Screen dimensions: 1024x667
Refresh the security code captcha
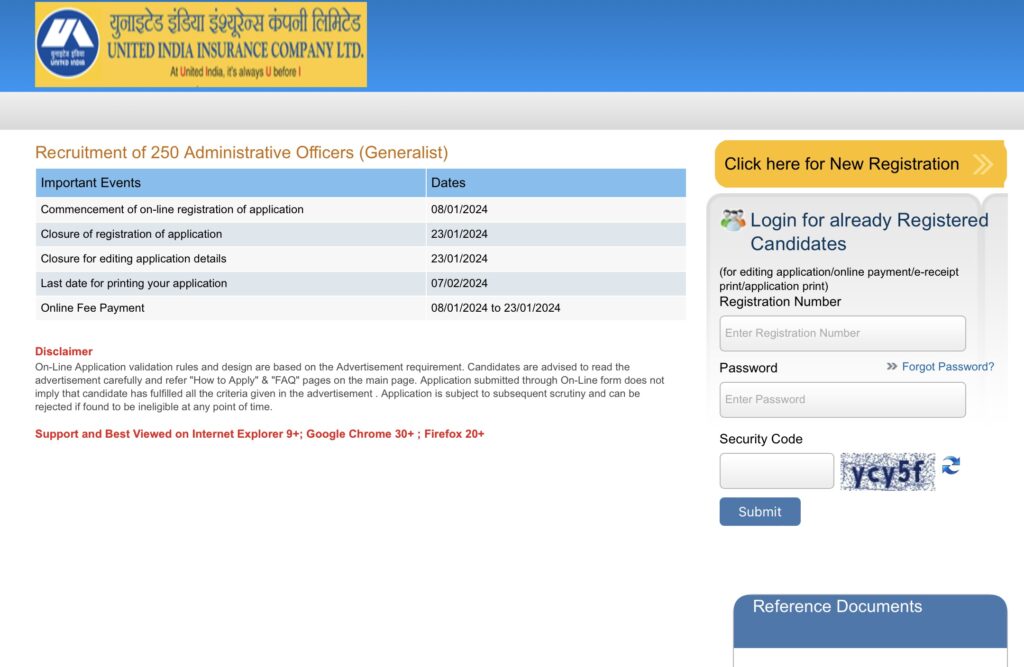click(951, 465)
